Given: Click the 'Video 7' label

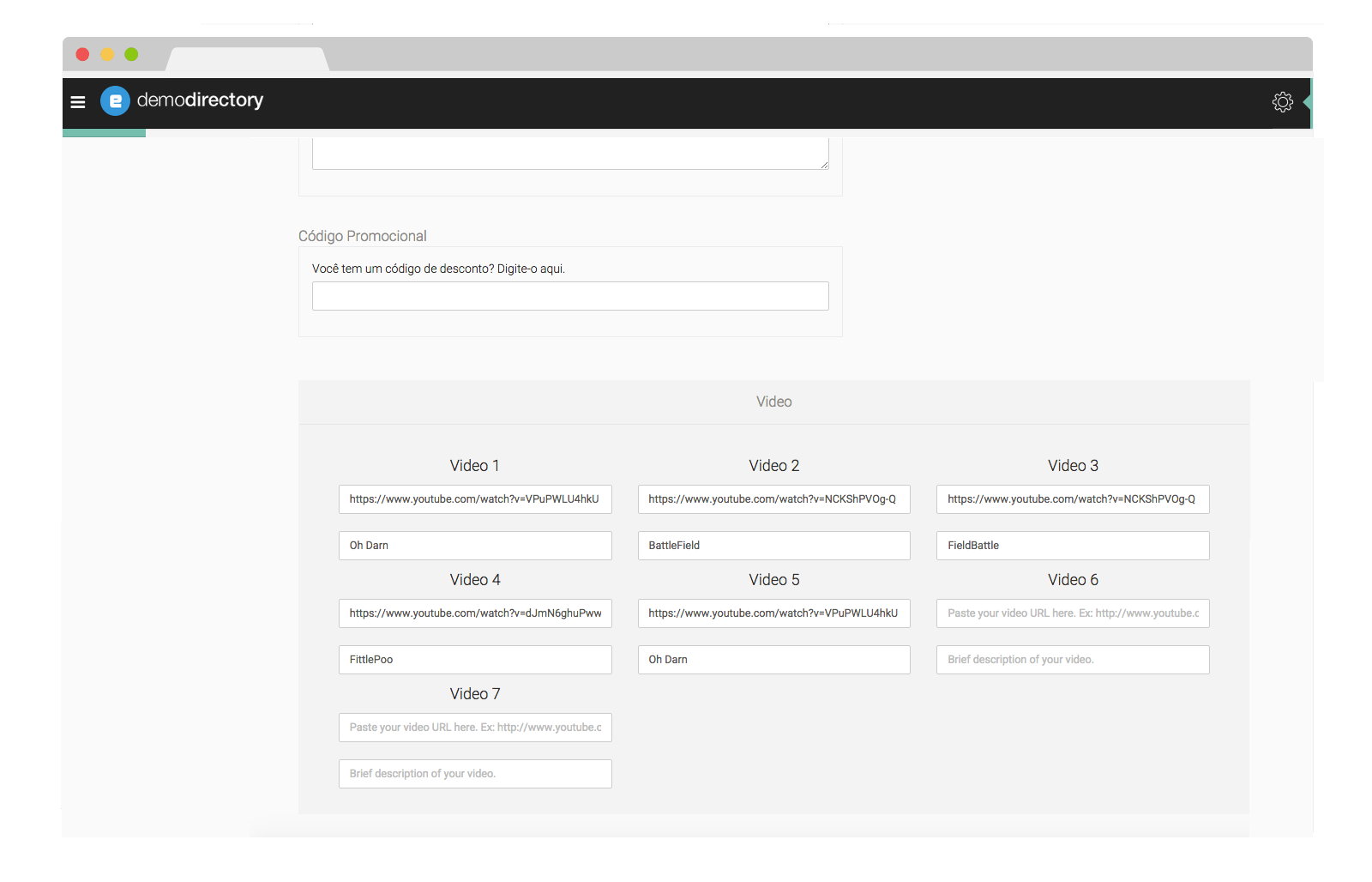Looking at the screenshot, I should (x=474, y=694).
